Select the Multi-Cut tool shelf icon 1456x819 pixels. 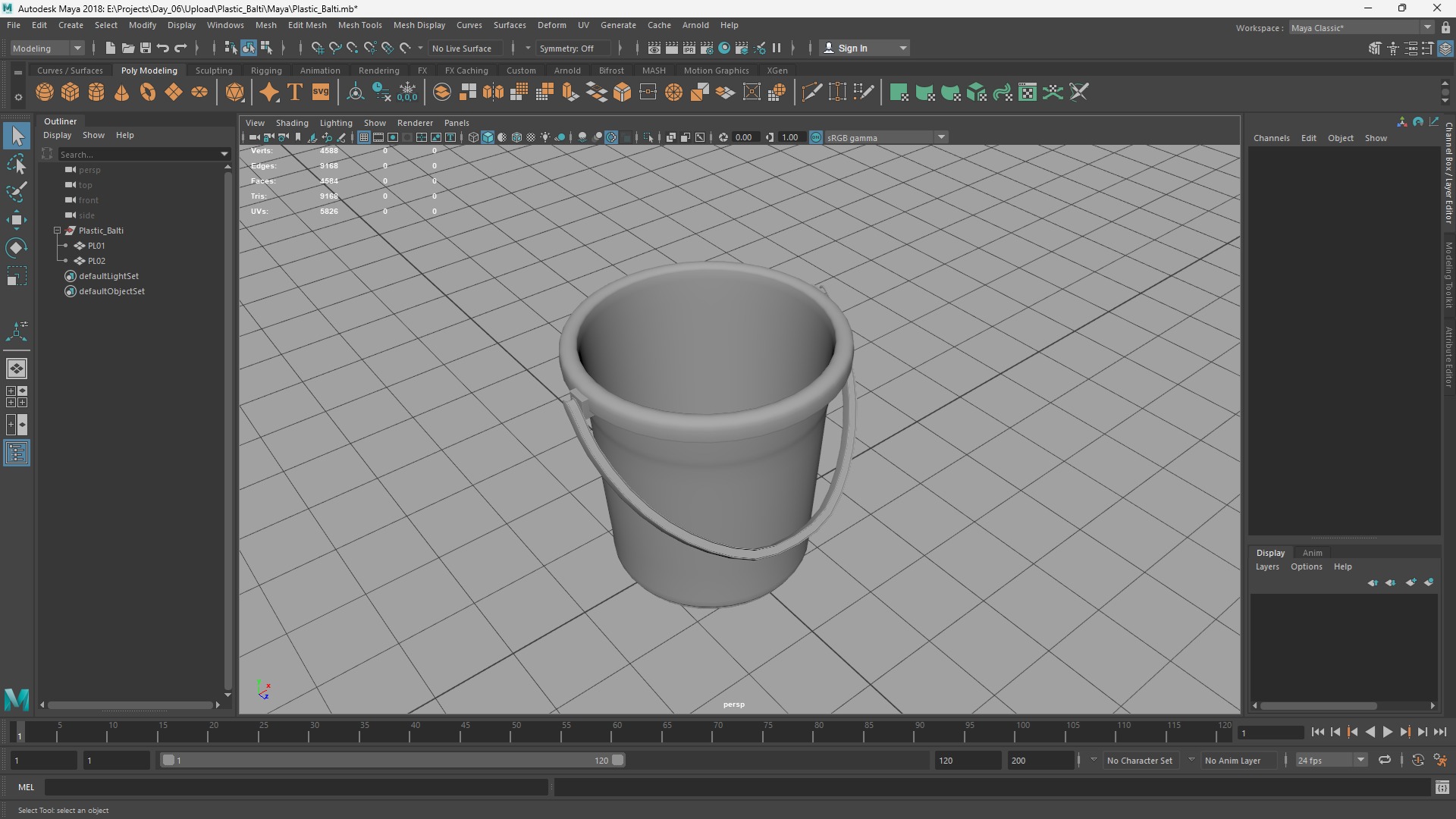811,93
